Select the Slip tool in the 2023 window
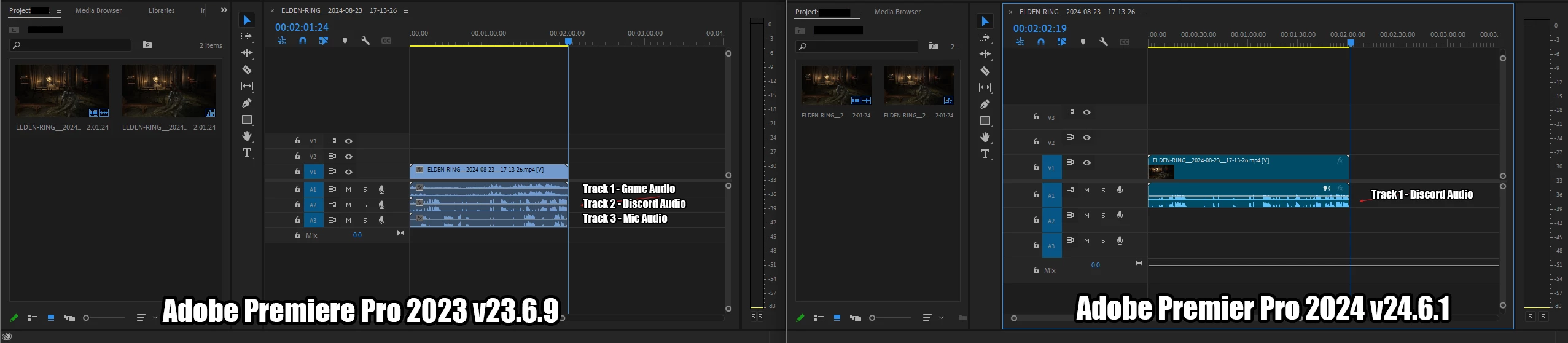Viewport: 1568px width, 343px height. (x=247, y=86)
